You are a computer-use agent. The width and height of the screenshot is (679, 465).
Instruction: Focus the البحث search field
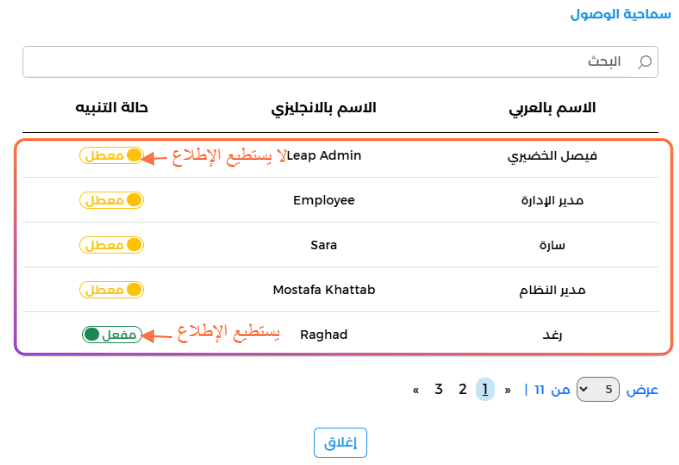340,62
